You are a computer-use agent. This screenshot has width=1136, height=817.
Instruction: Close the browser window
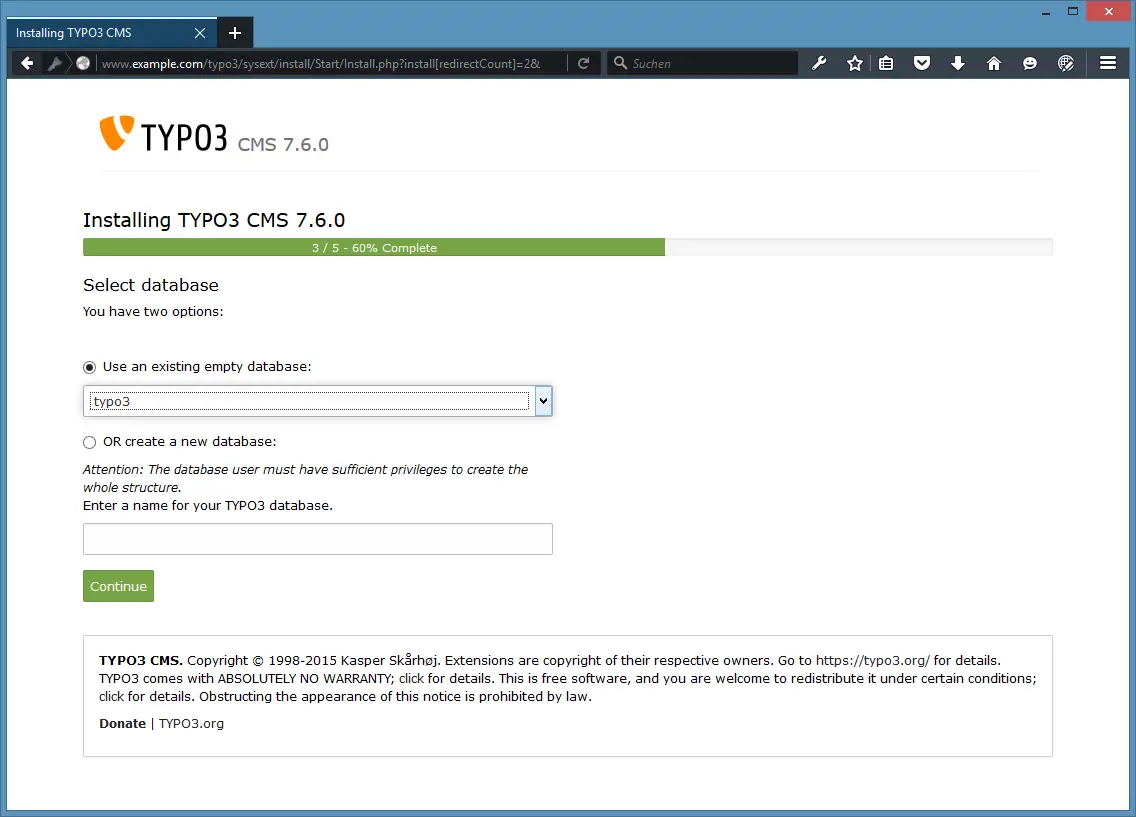click(1108, 11)
